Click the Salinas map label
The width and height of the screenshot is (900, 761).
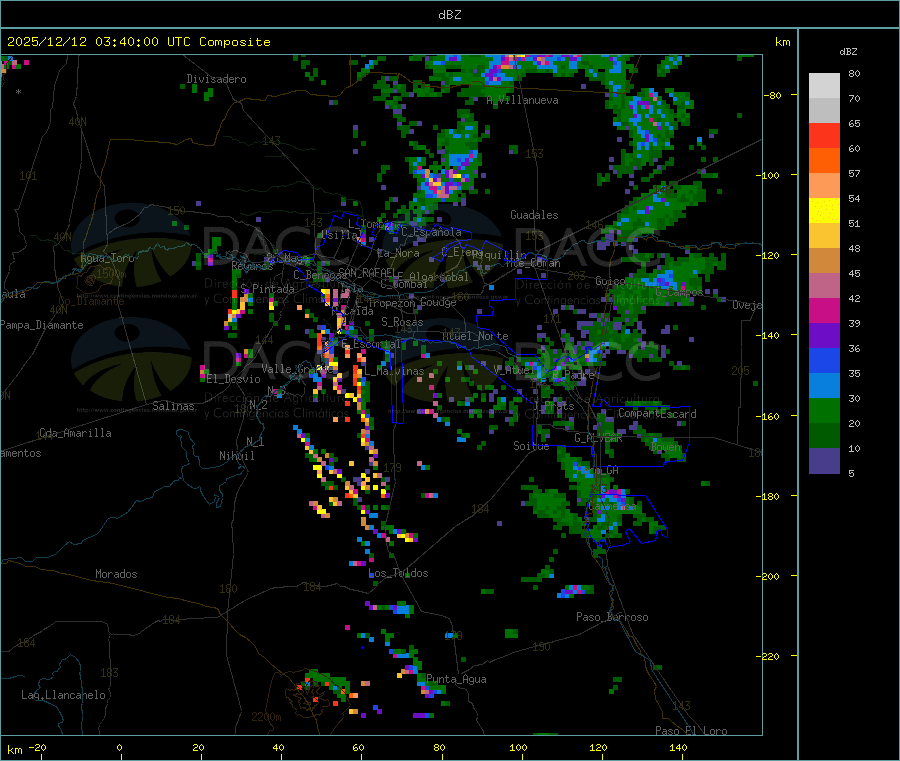coord(173,406)
